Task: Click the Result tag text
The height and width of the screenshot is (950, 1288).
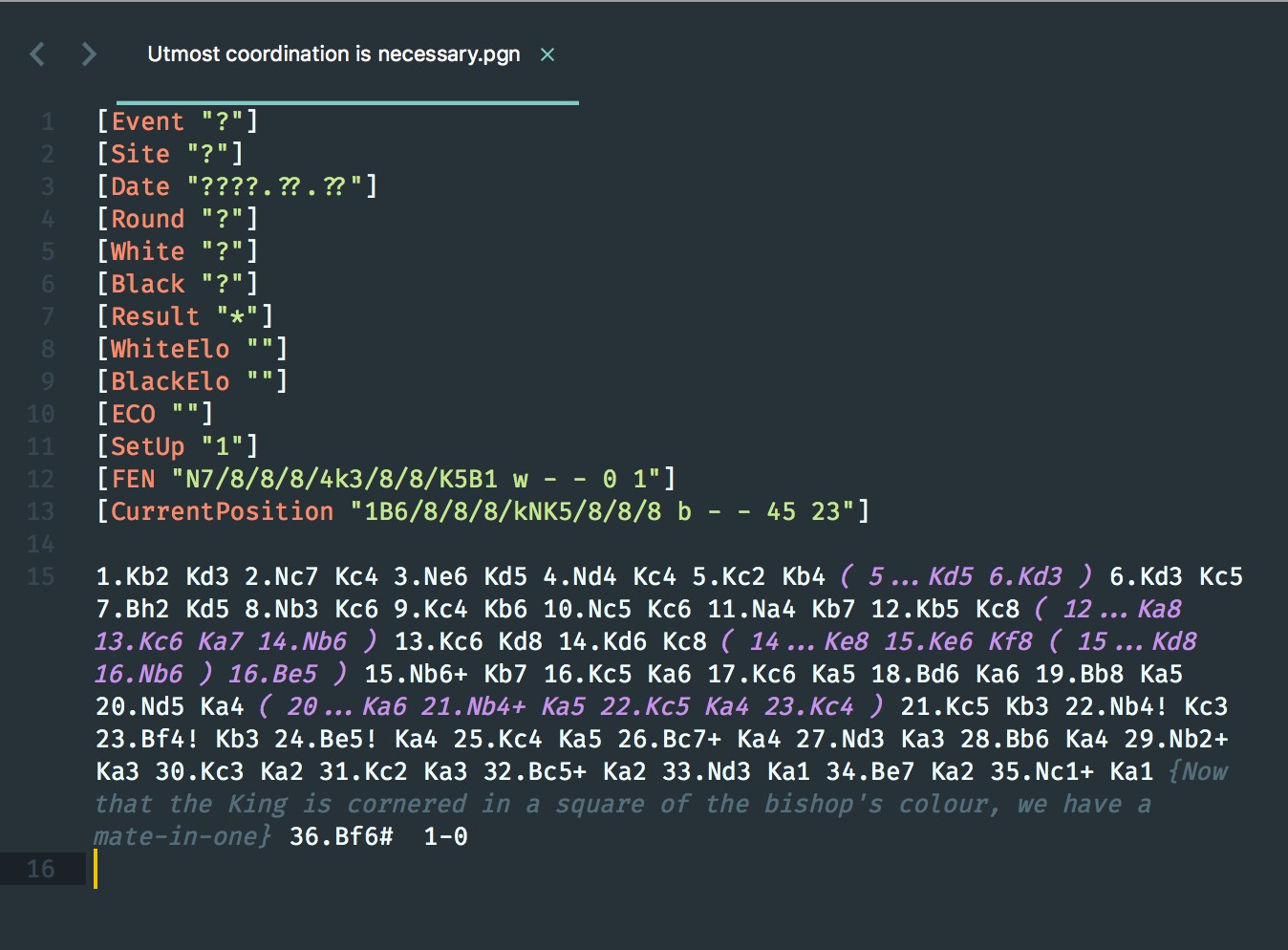Action: click(155, 316)
